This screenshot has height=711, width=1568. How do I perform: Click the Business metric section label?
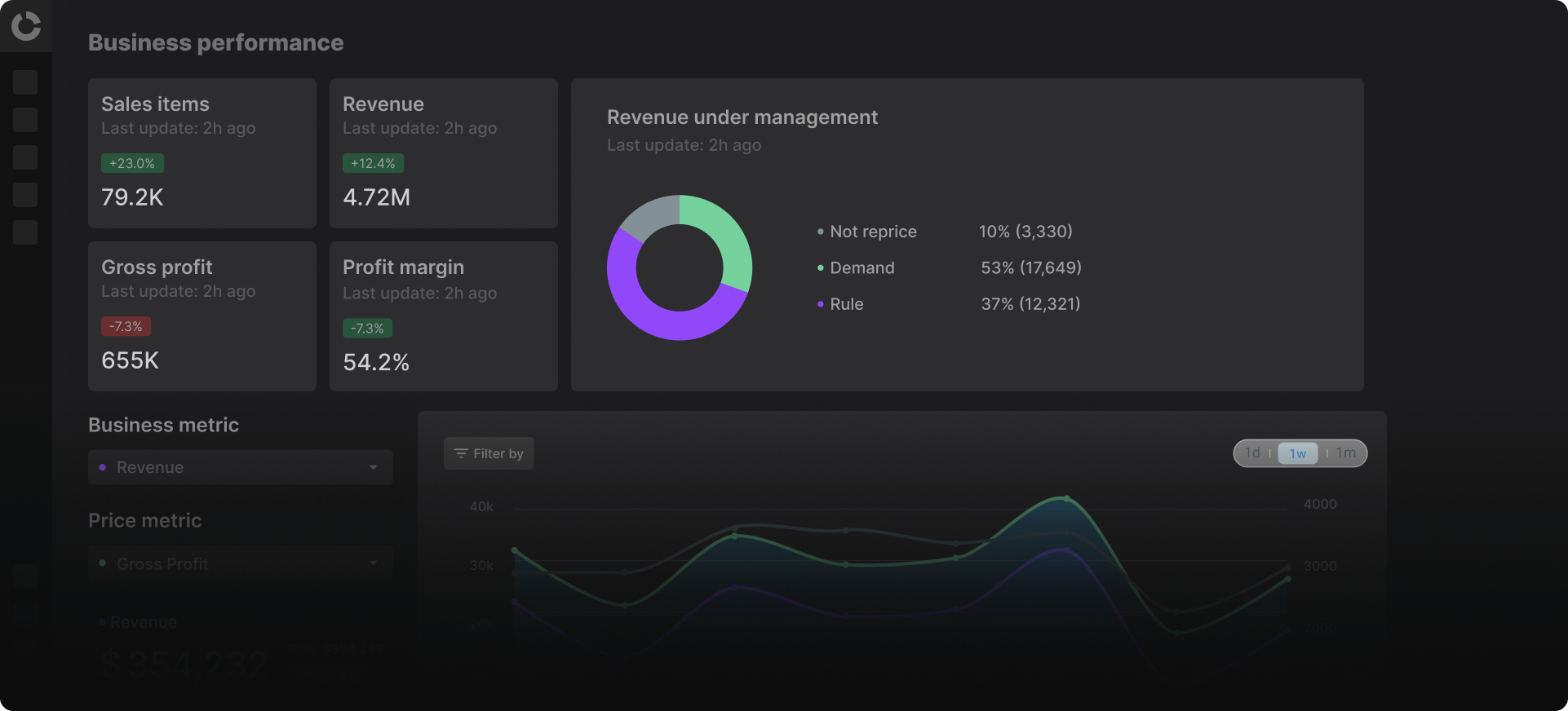point(164,425)
